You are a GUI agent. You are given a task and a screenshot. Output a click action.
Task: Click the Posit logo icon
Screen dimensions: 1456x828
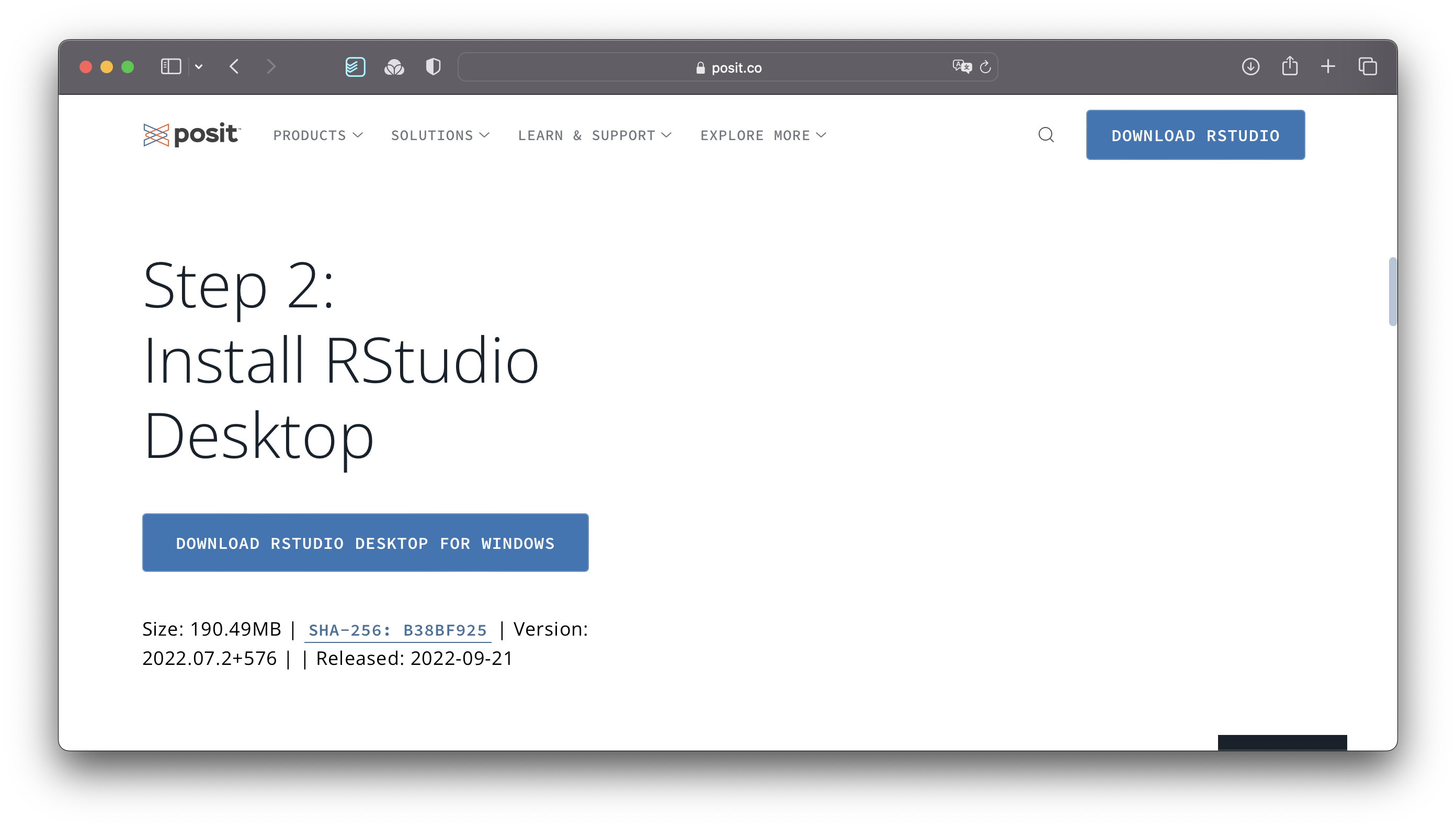coord(155,135)
